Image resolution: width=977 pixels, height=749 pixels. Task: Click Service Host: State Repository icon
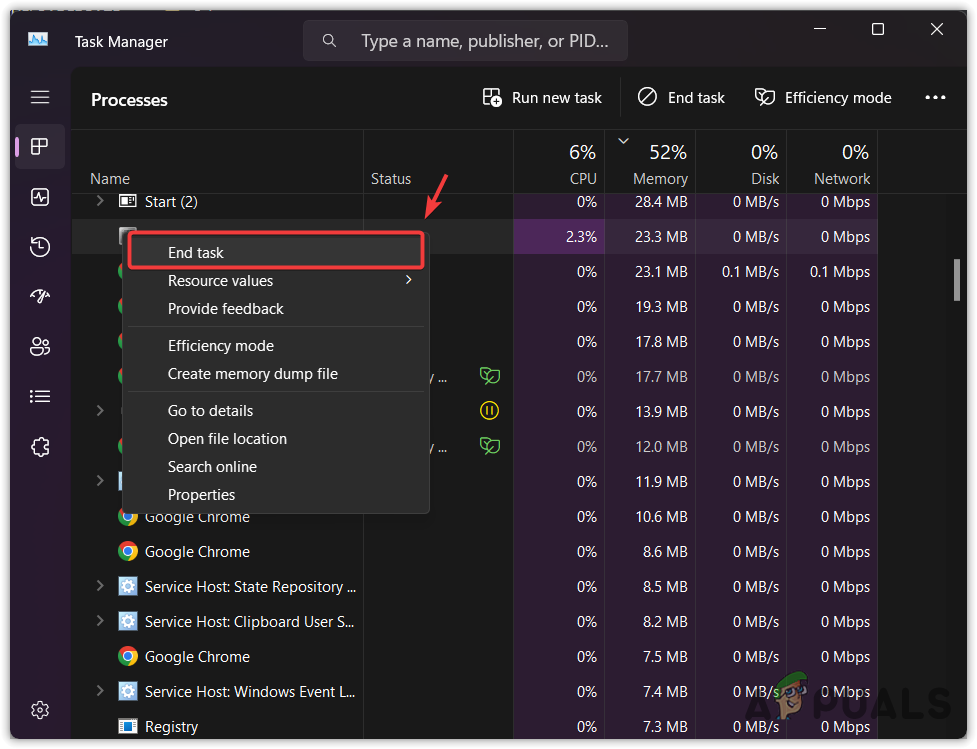point(128,586)
